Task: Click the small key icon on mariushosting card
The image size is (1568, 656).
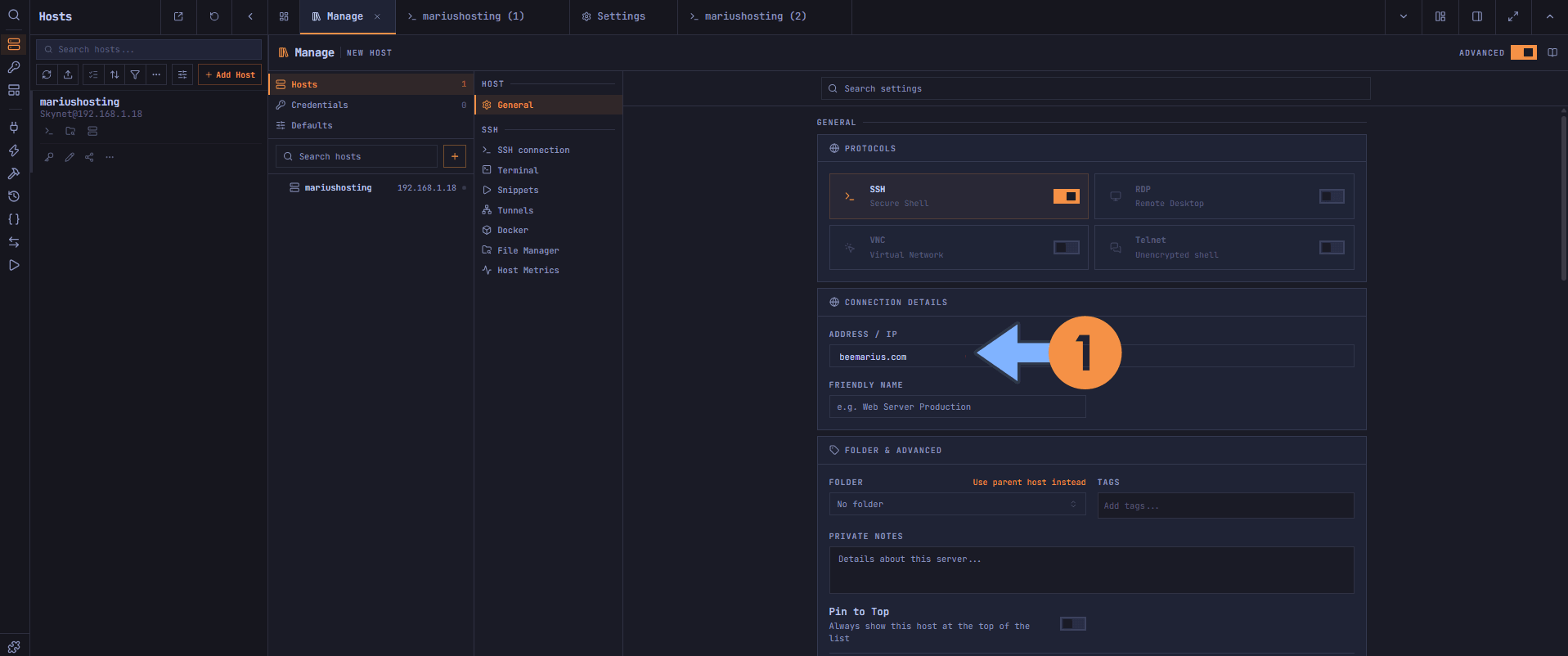Action: [x=49, y=157]
